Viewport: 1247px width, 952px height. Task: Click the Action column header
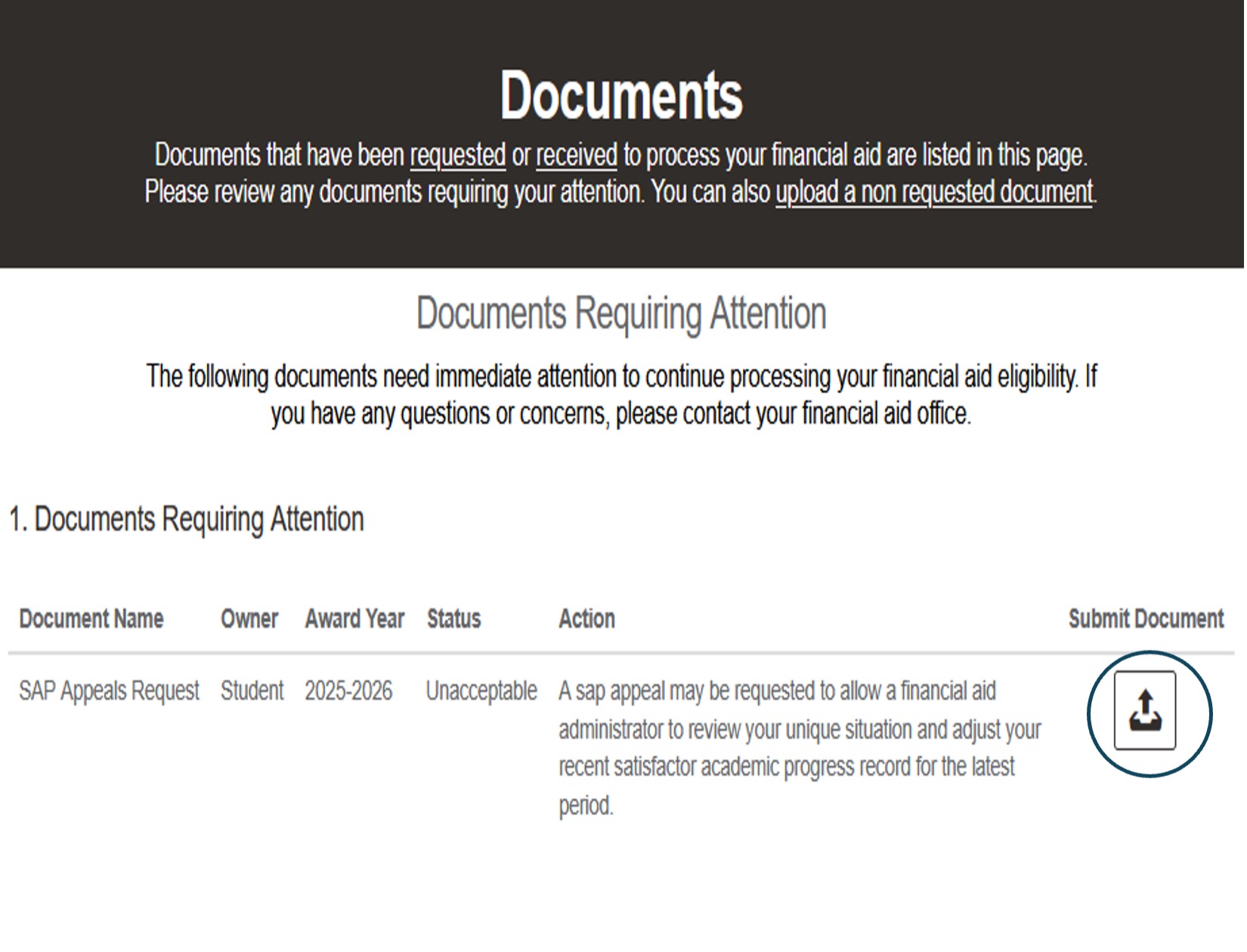click(x=587, y=619)
